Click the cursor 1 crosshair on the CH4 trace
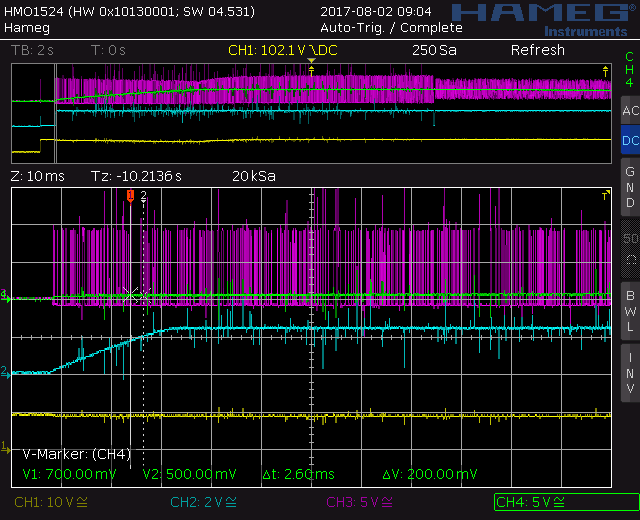 (x=130, y=295)
